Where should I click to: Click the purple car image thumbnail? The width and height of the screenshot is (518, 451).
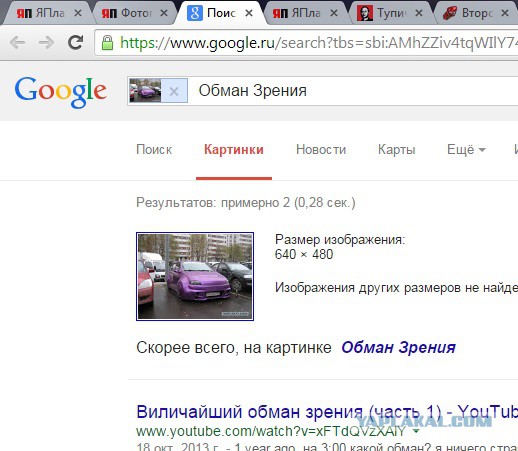pos(195,276)
